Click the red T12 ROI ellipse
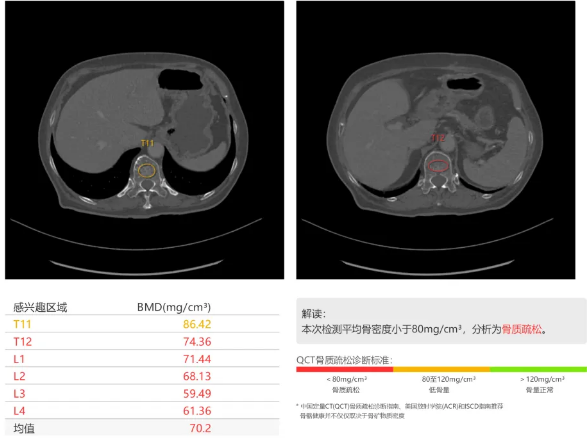587x444 pixels. pyautogui.click(x=438, y=165)
